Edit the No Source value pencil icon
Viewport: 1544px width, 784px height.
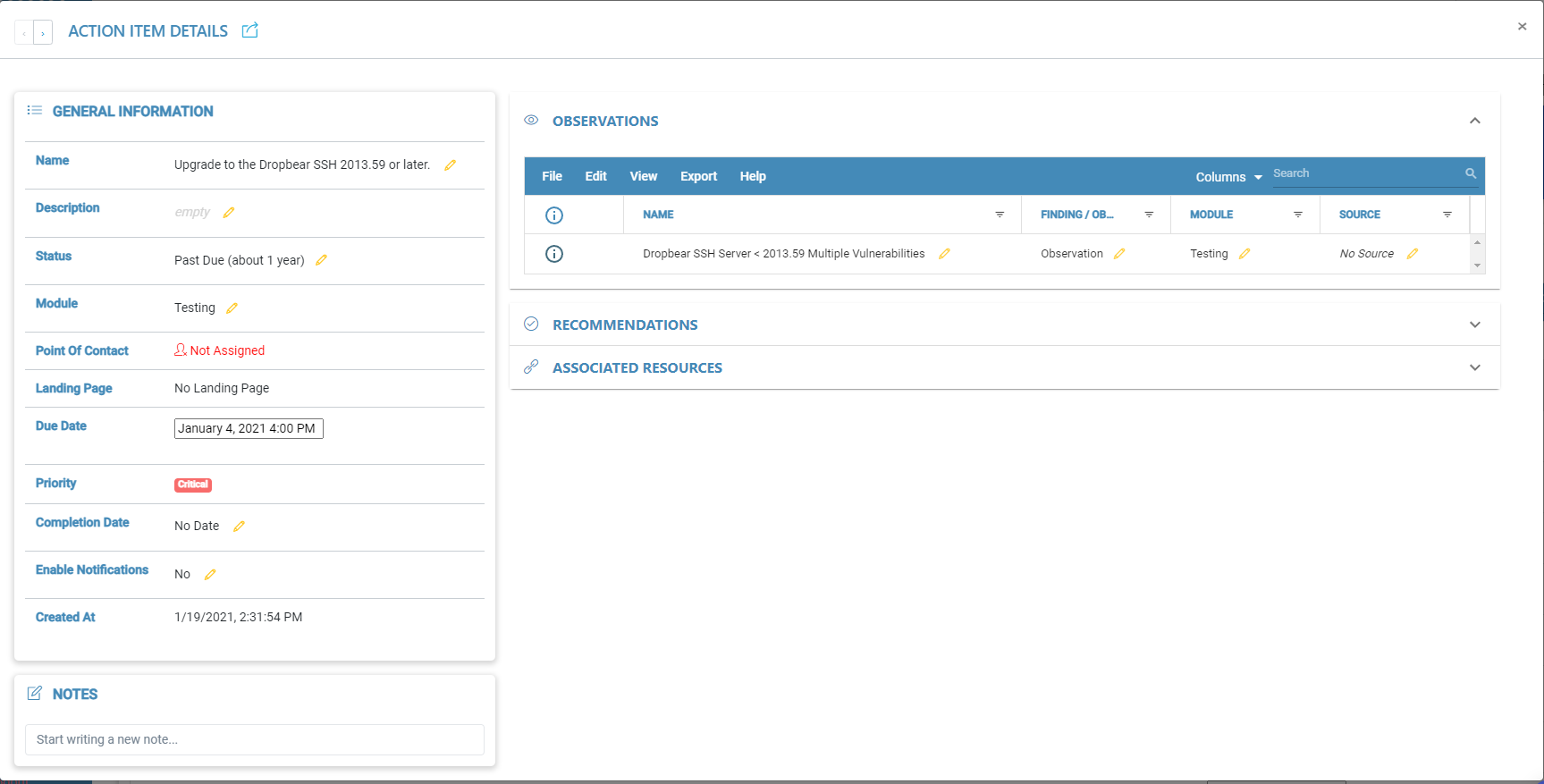pos(1413,254)
